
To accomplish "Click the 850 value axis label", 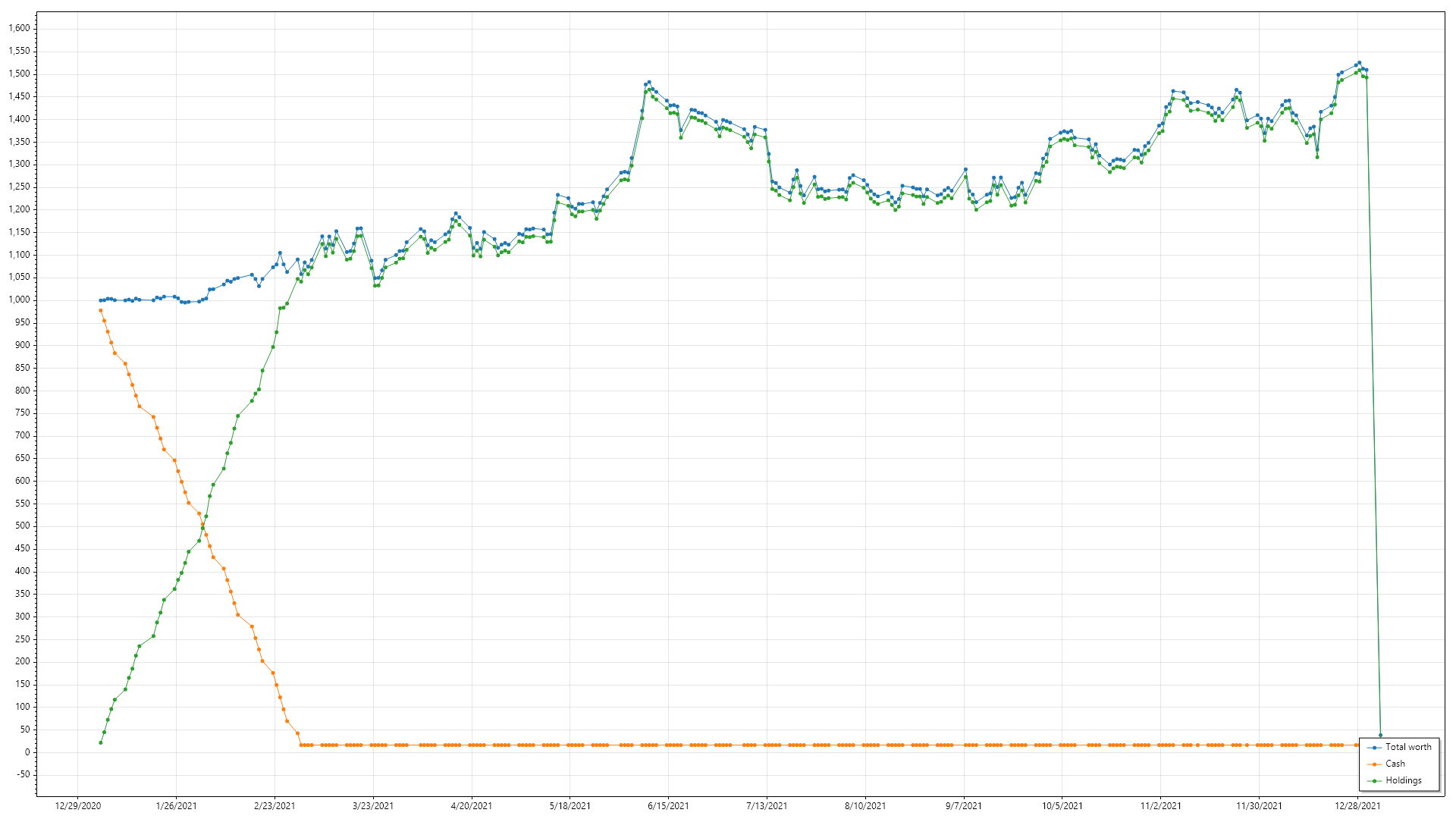I will pos(23,368).
